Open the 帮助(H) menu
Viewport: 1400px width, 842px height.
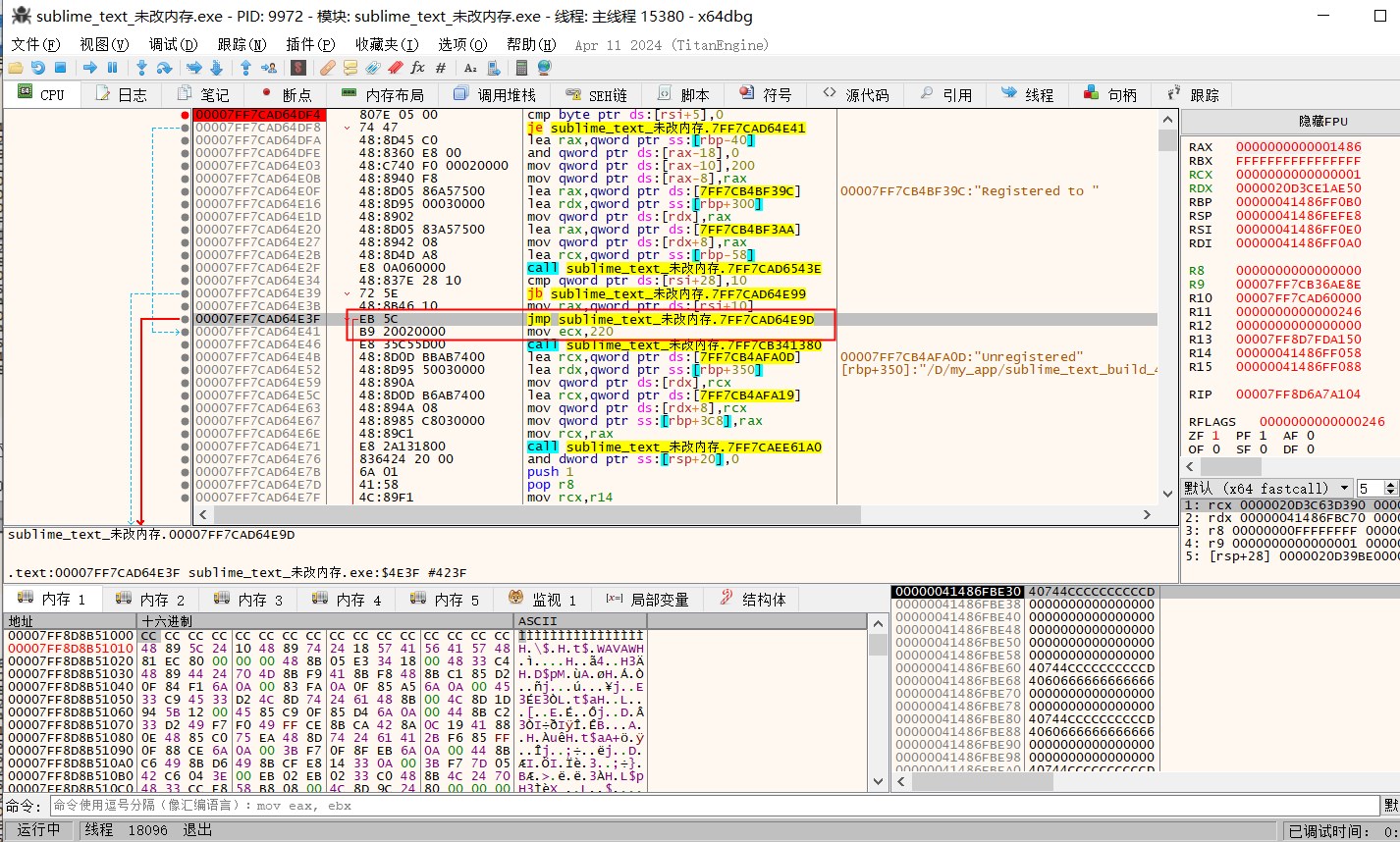[531, 45]
